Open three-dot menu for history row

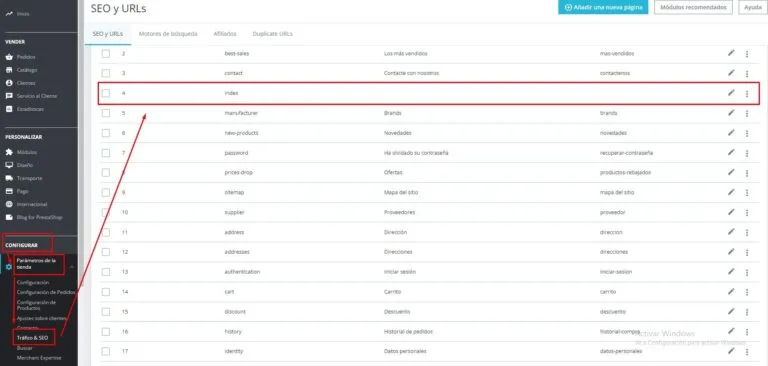[747, 332]
